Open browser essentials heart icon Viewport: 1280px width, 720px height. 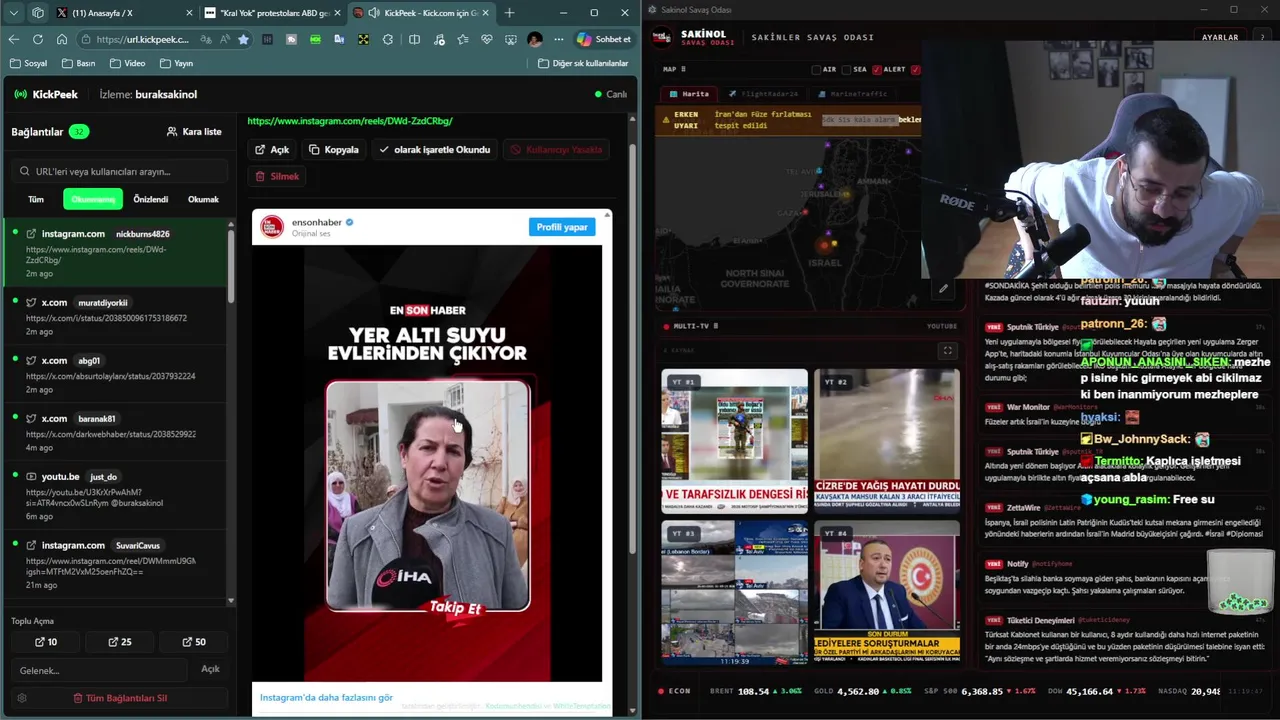[x=487, y=39]
